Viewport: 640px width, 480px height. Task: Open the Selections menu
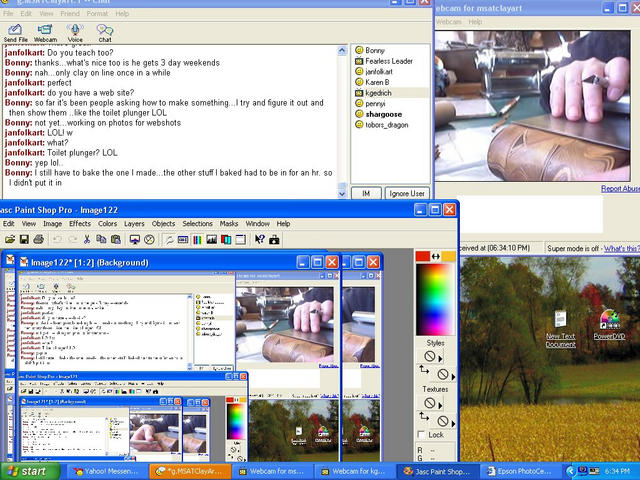click(x=198, y=224)
